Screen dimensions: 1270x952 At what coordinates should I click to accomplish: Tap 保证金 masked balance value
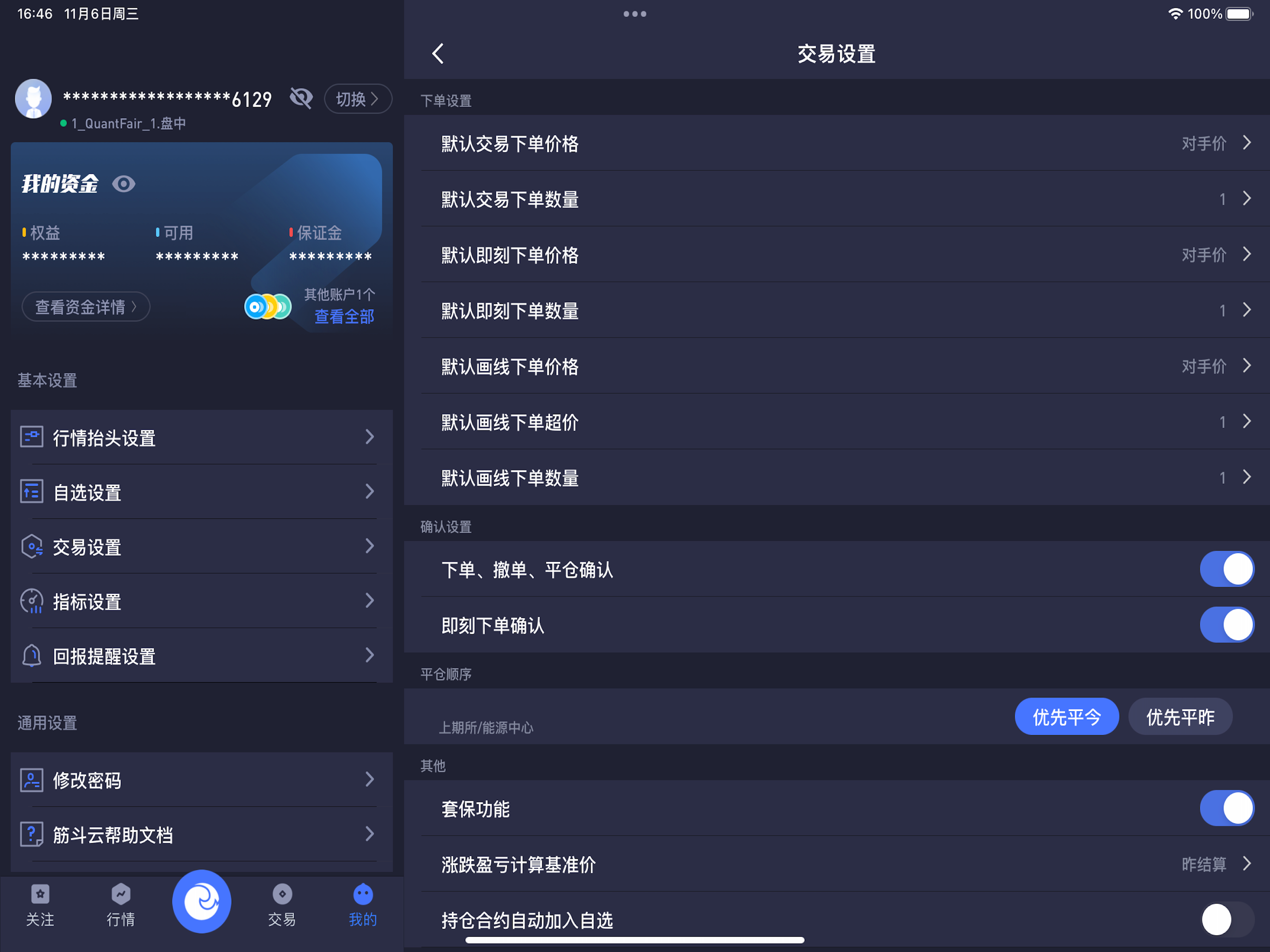331,256
